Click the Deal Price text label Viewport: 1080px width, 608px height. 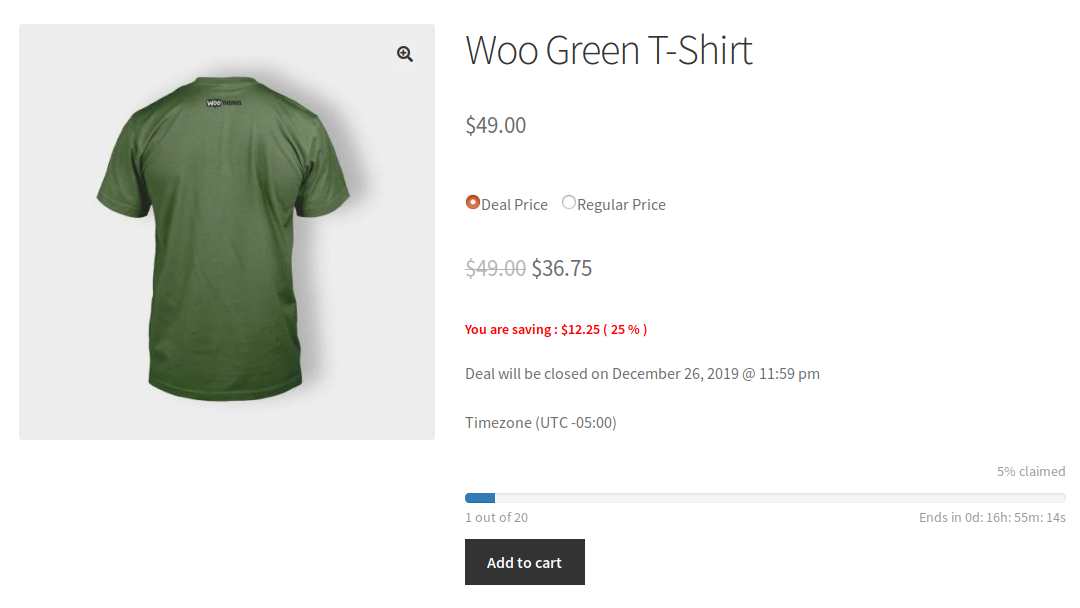pyautogui.click(x=514, y=203)
